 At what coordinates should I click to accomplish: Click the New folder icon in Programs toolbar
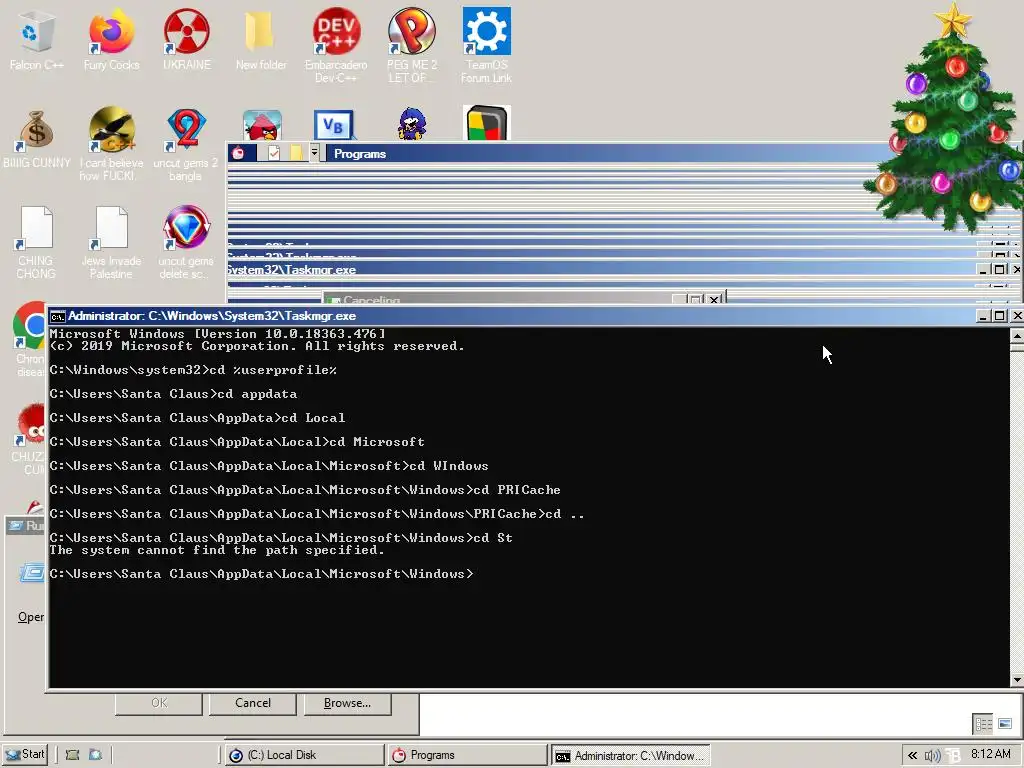pos(296,153)
